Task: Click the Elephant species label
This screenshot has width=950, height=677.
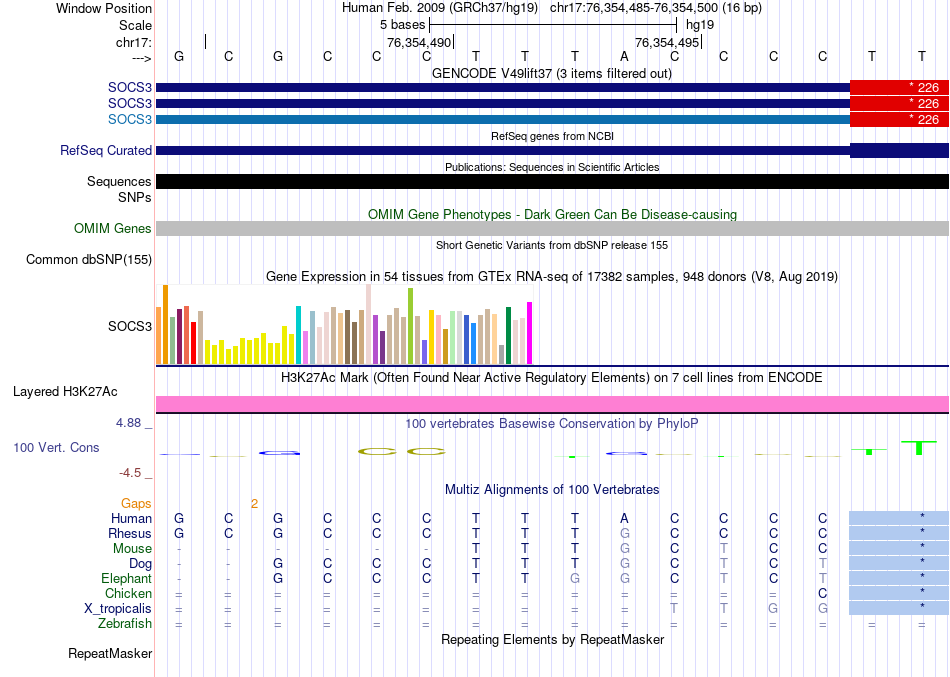Action: 126,578
